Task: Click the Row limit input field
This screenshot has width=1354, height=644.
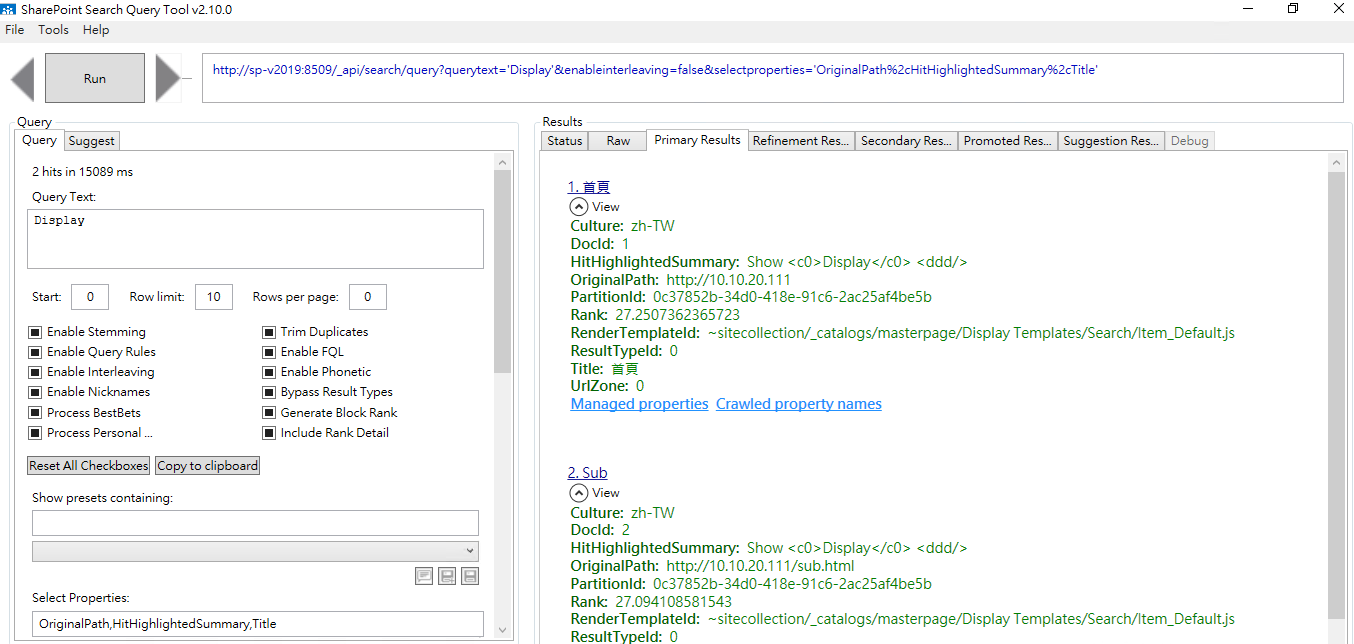Action: point(213,297)
